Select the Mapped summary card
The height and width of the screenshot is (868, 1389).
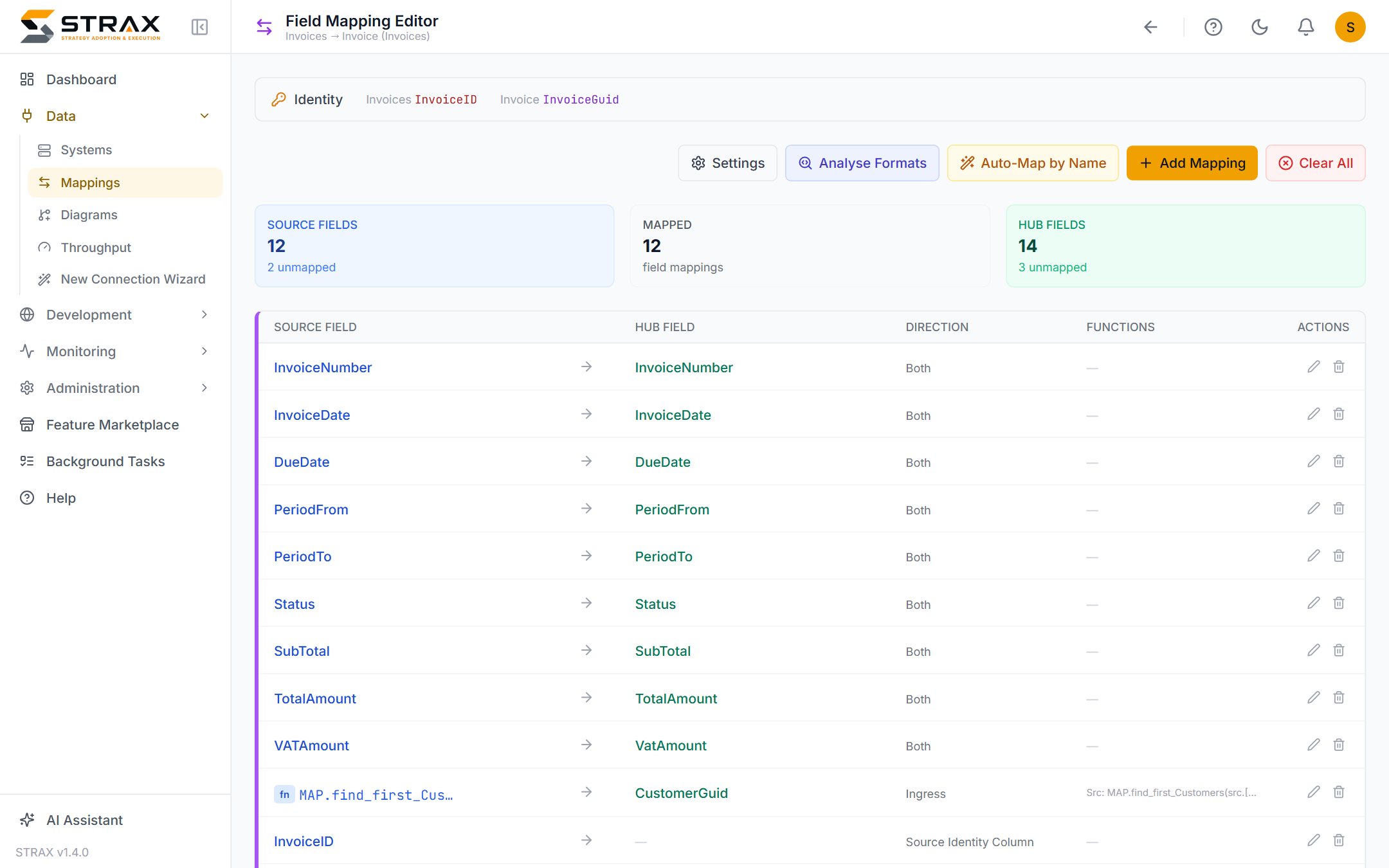tap(810, 246)
